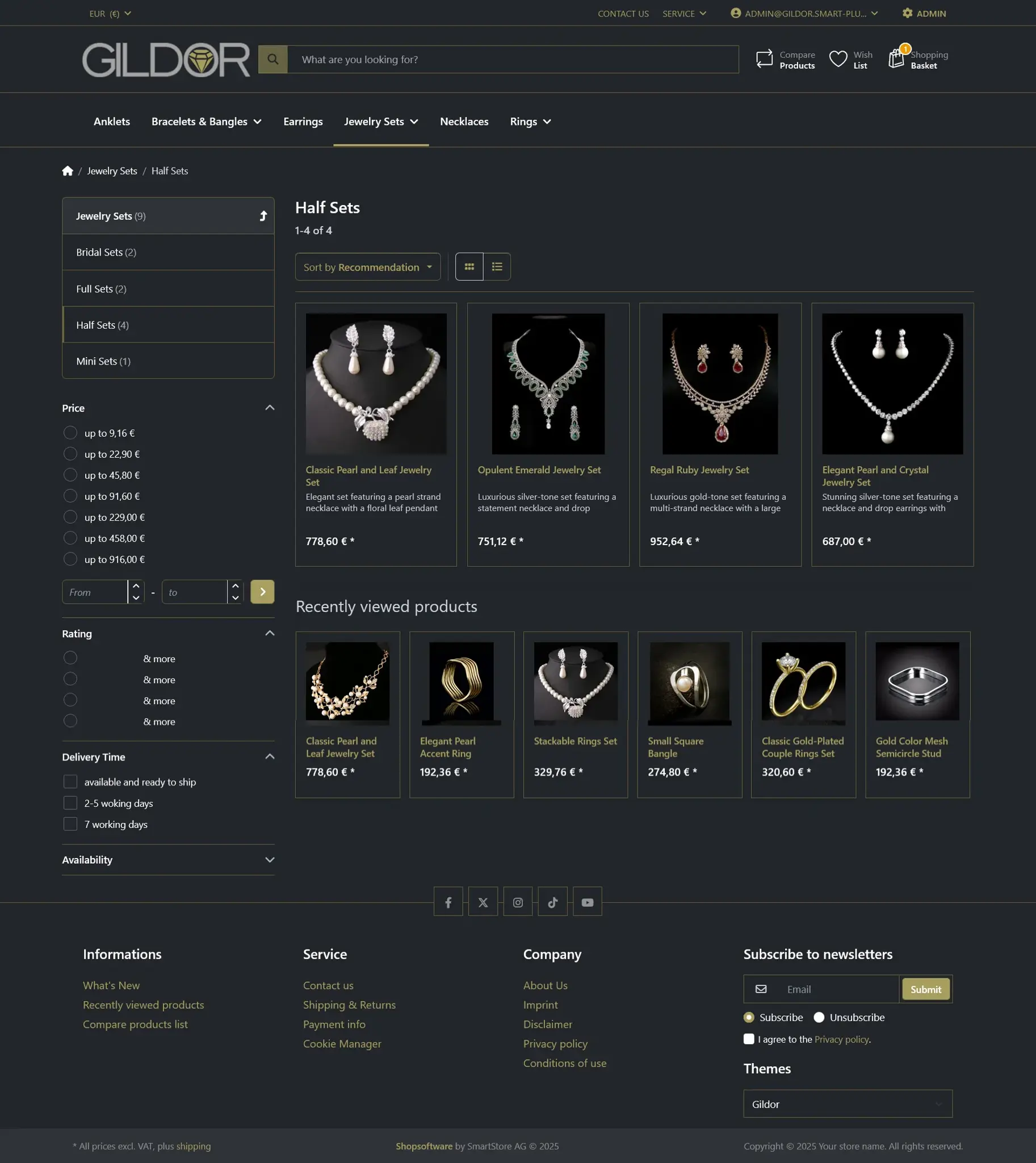Check 2-5 woking days delivery

(x=70, y=803)
